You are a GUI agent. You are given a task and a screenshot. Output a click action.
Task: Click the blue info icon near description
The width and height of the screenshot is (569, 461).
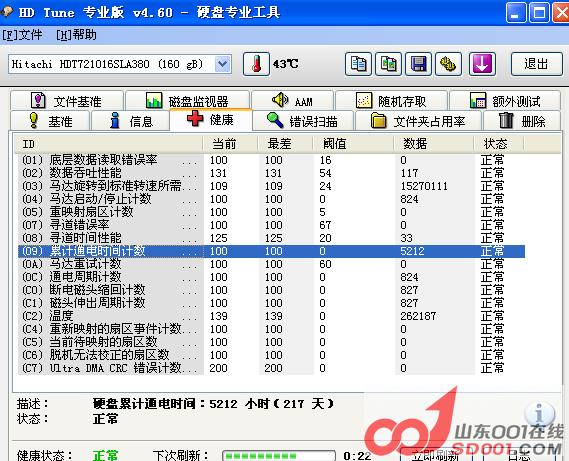(x=539, y=413)
